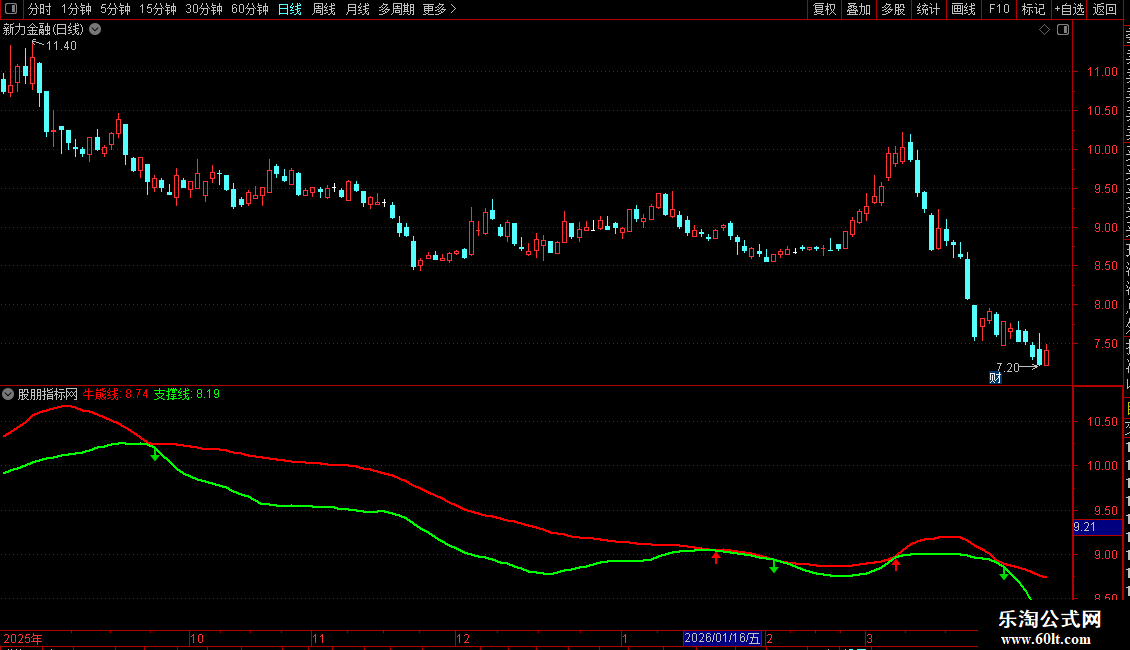Viewport: 1130px width, 650px height.
Task: Click the 财 finance marker icon
Action: [x=995, y=378]
